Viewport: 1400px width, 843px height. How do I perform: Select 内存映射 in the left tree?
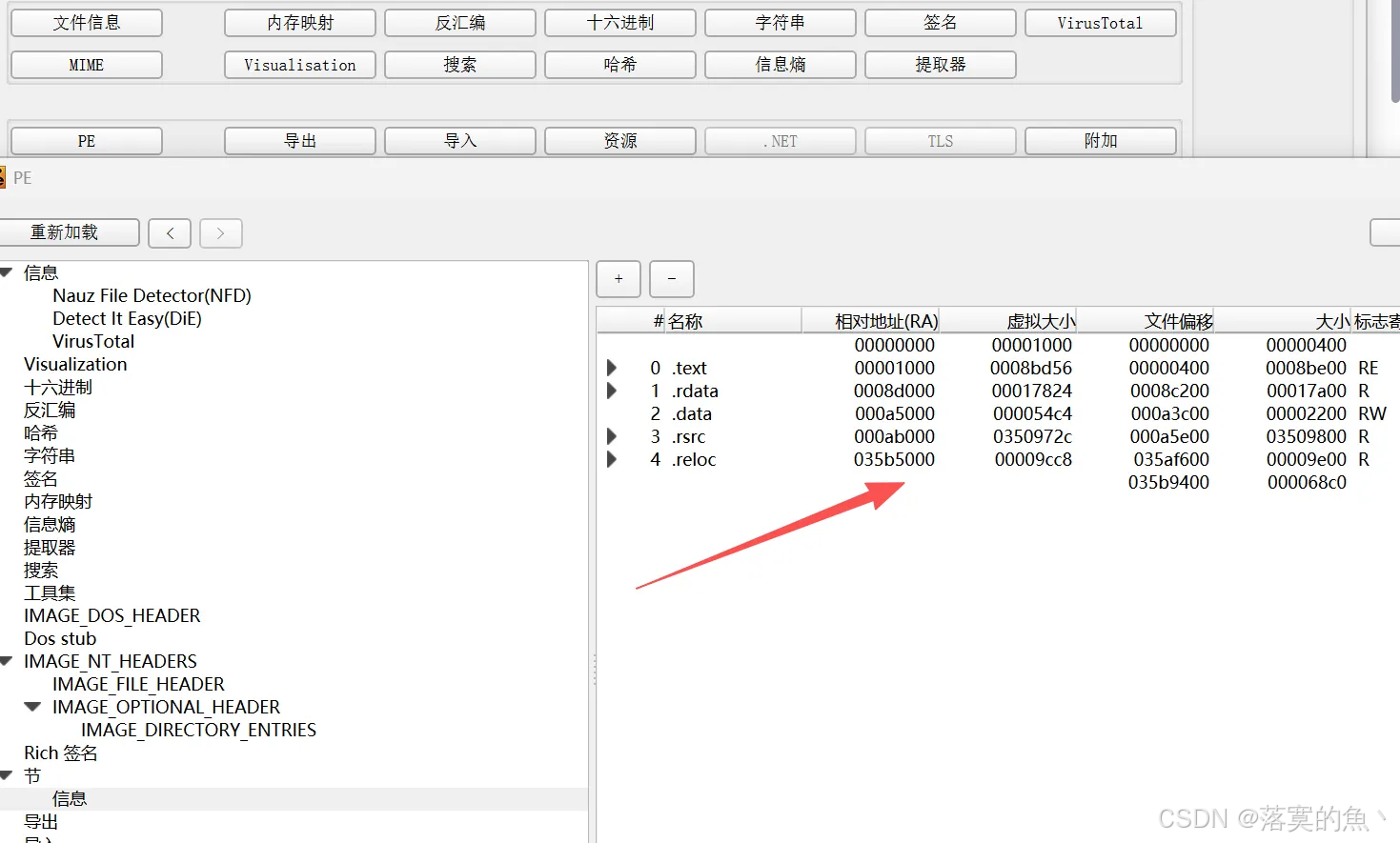[x=58, y=501]
